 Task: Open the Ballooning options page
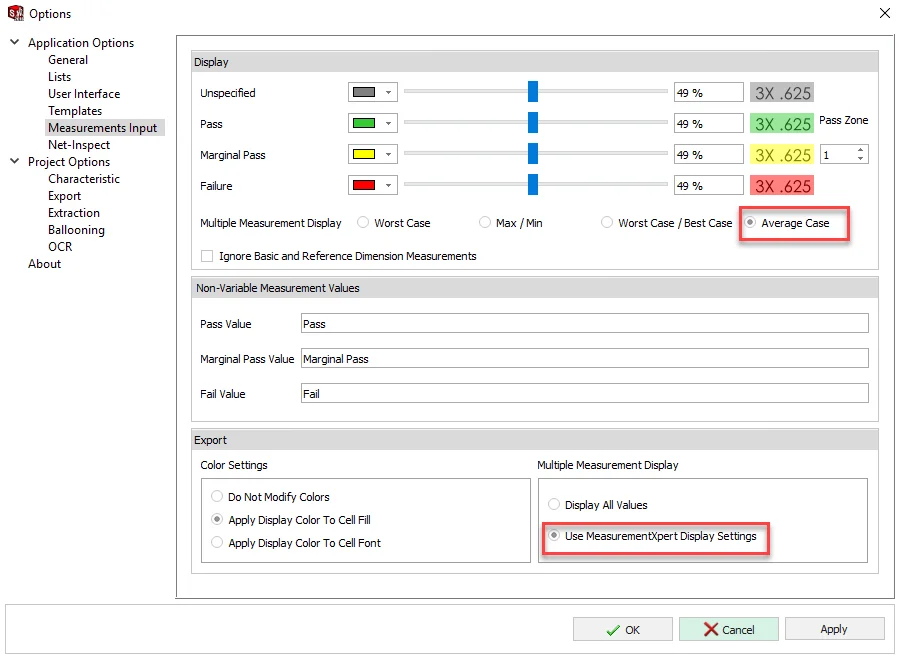click(76, 230)
